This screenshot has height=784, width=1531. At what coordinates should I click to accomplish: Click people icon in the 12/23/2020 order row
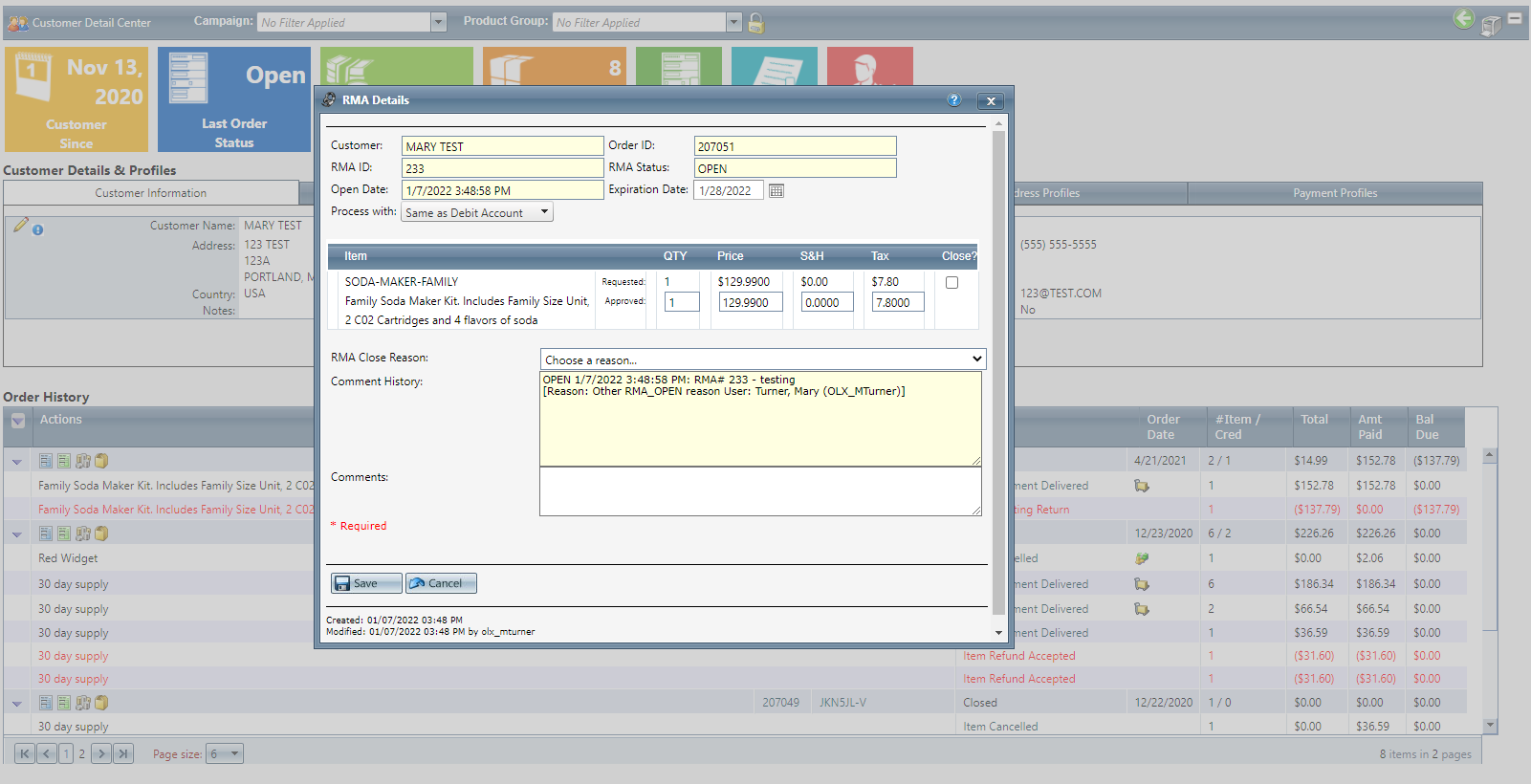click(83, 534)
